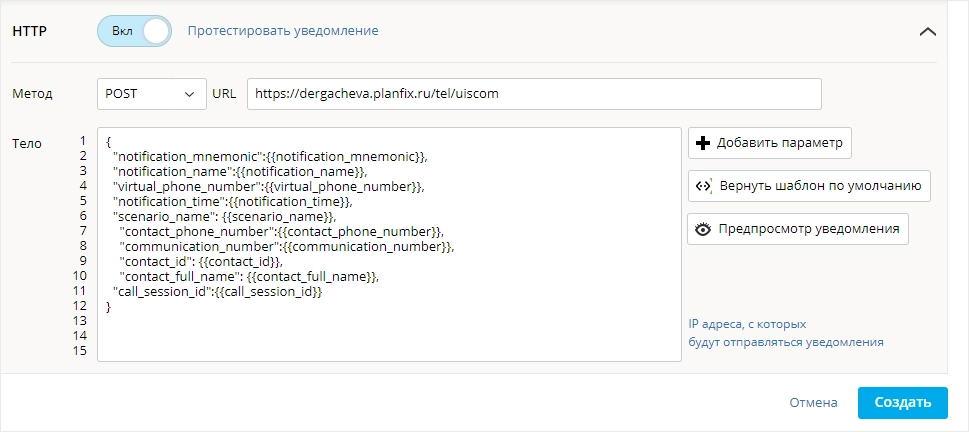The width and height of the screenshot is (969, 432).
Task: Collapse the HTTP section with the chevron
Action: click(928, 32)
